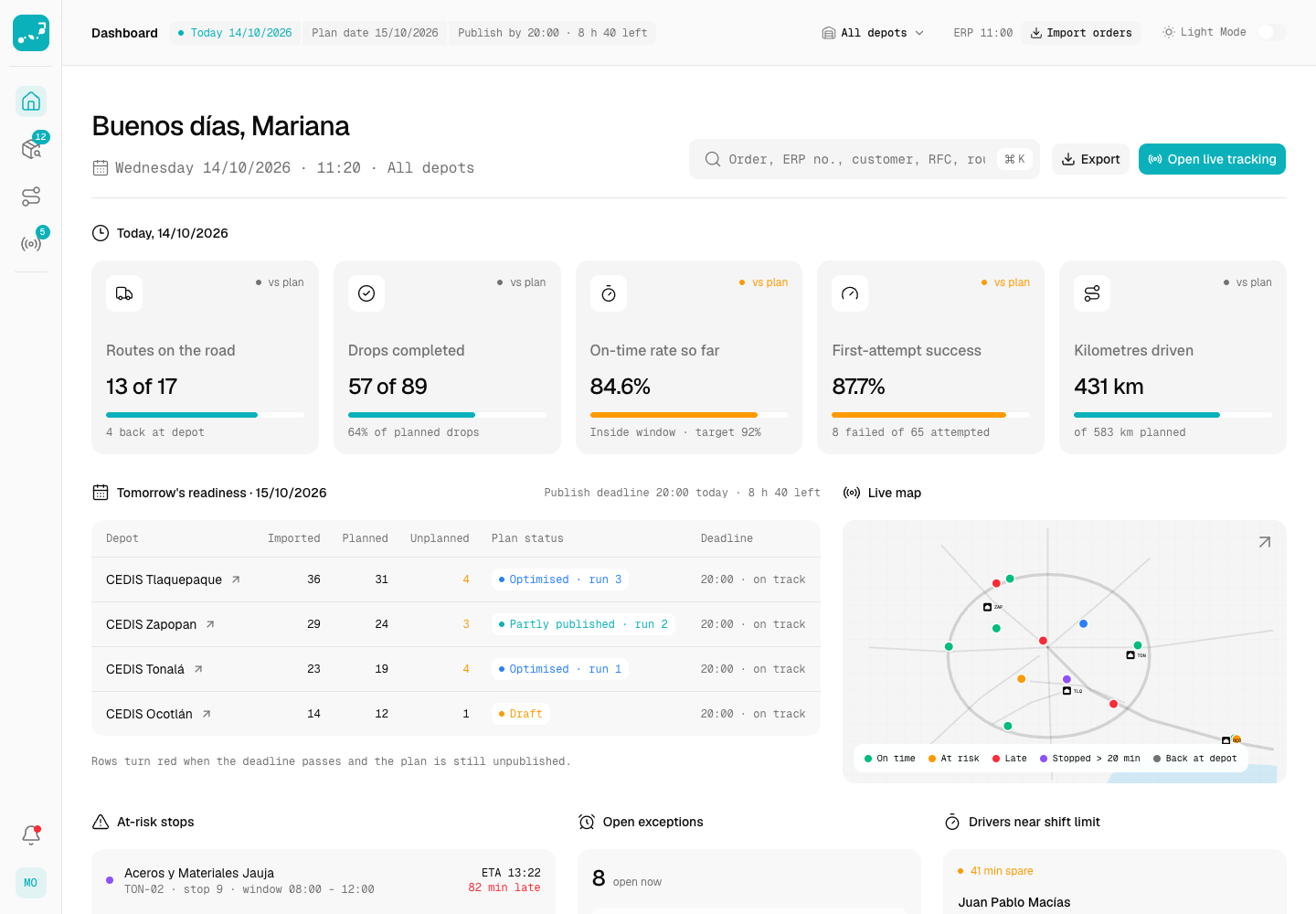This screenshot has height=914, width=1316.
Task: Click the checkmark icon on Drops completed card
Action: [366, 293]
